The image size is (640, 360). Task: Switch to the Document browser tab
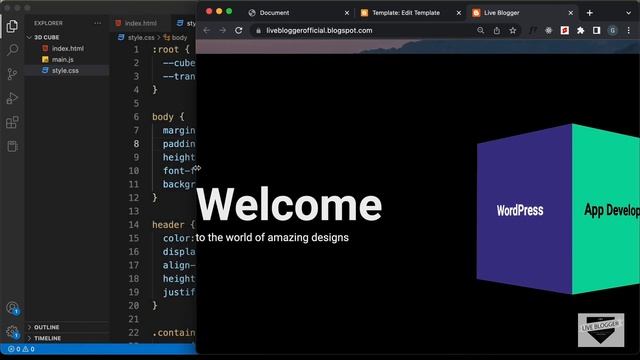(274, 13)
